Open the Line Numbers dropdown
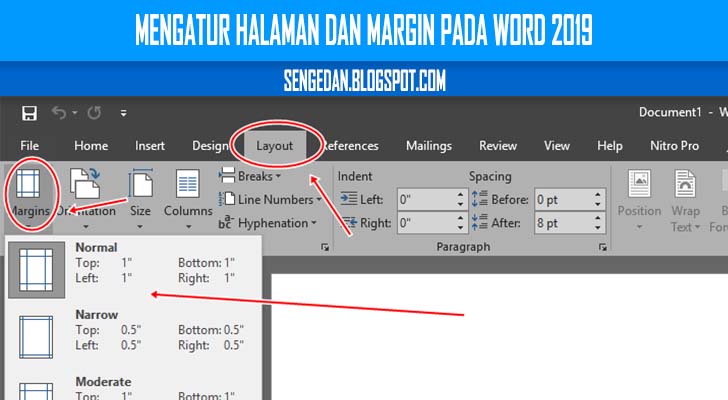This screenshot has height=400, width=728. (270, 200)
